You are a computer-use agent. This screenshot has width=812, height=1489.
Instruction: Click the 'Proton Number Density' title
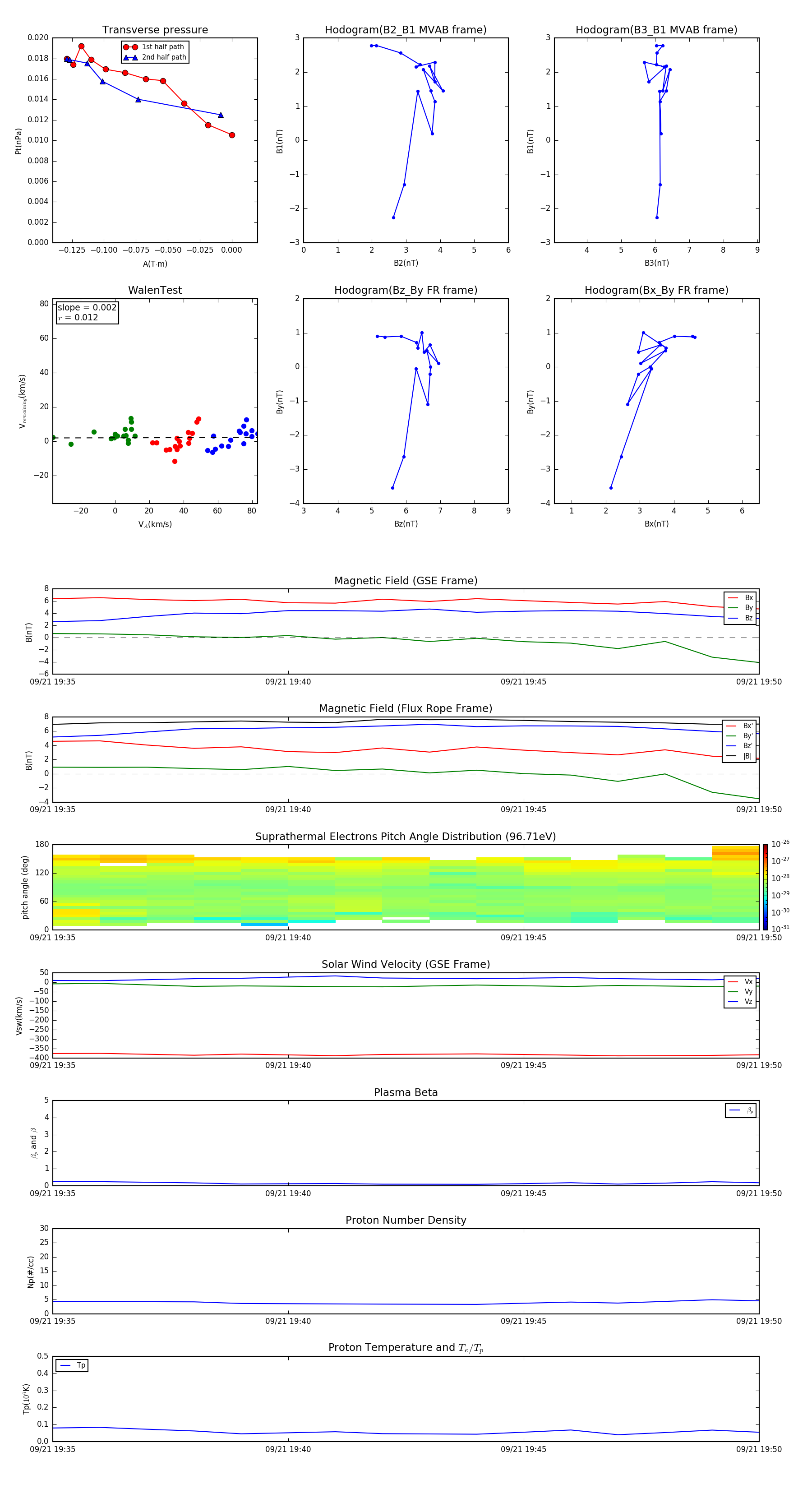pyautogui.click(x=406, y=1220)
